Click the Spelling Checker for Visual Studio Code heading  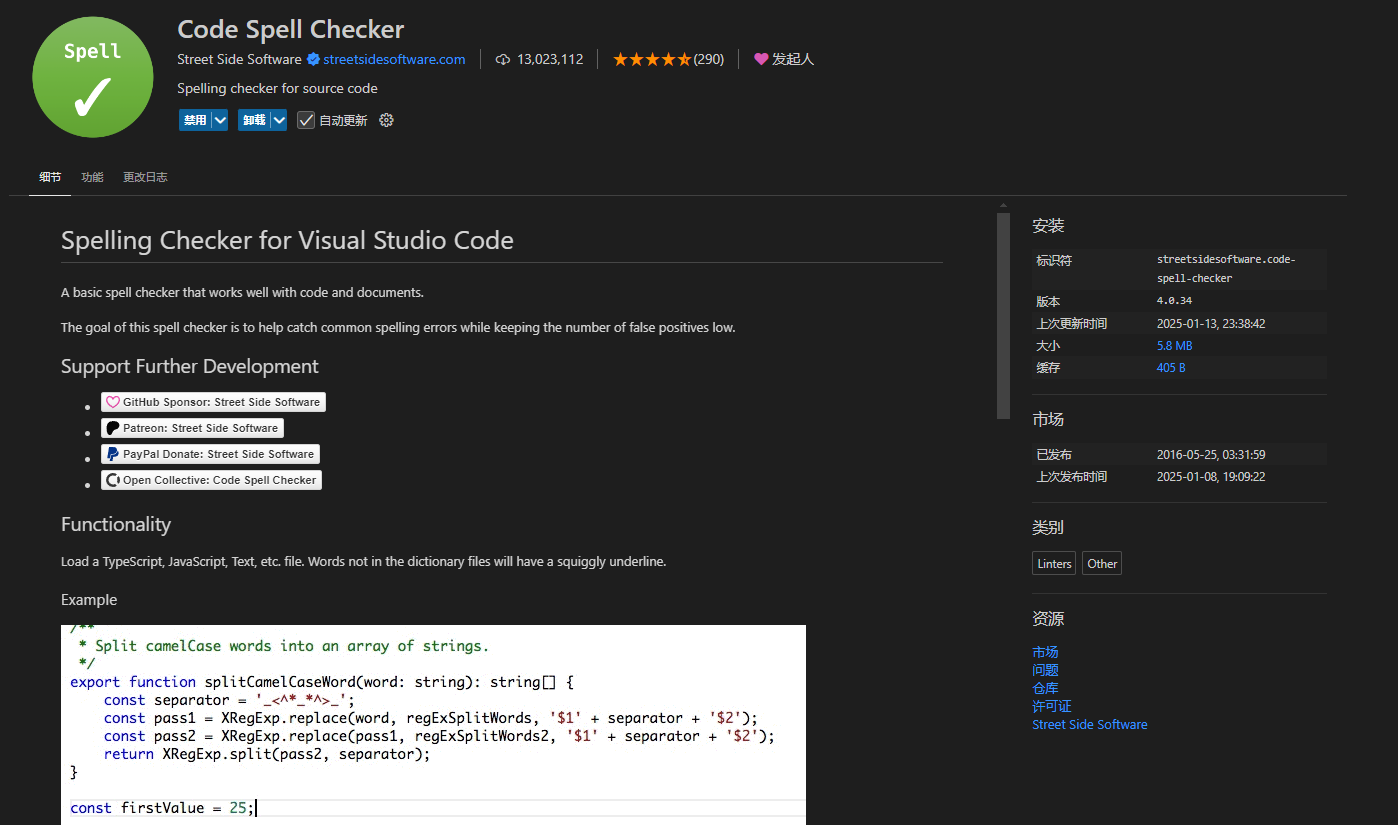point(287,241)
